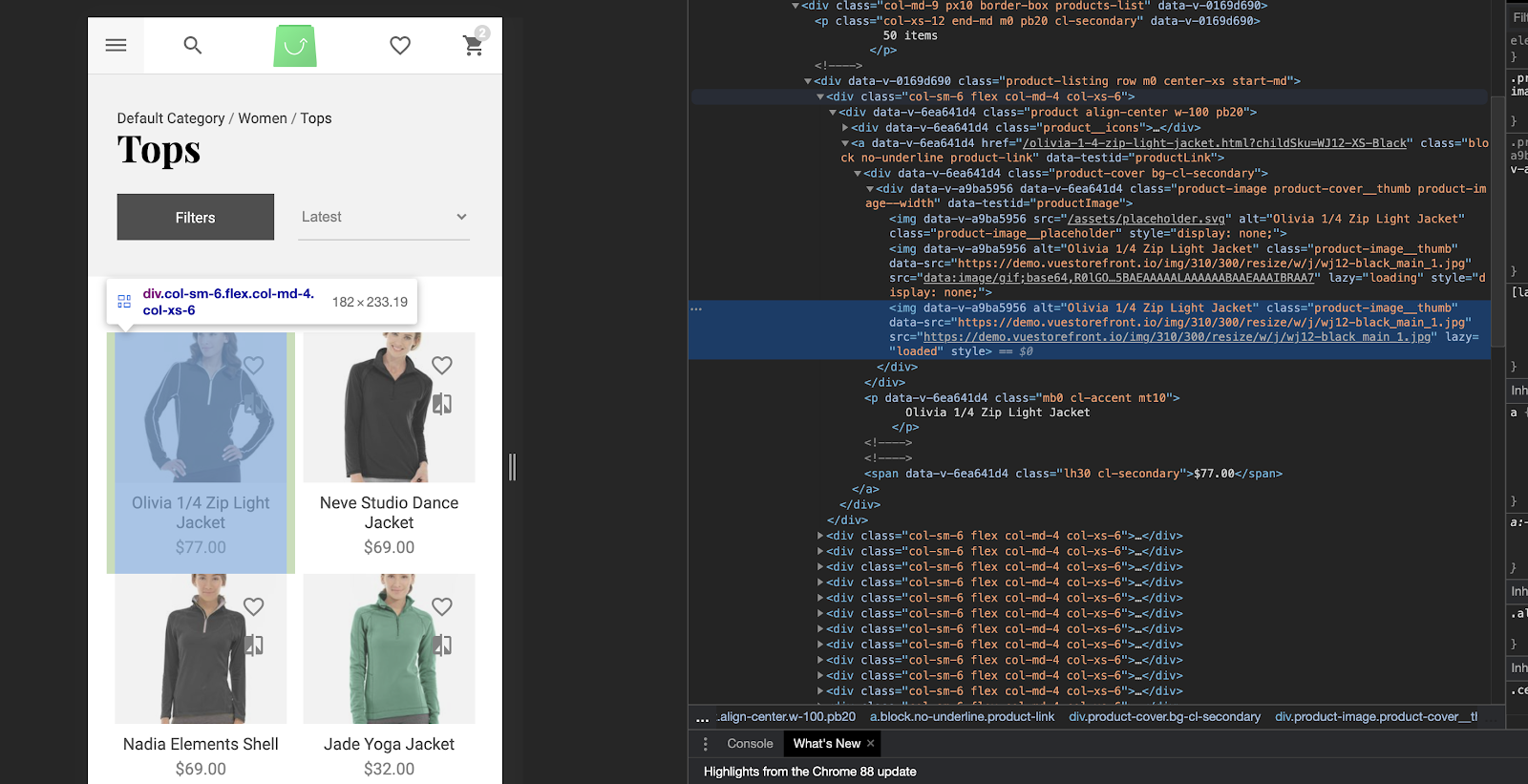Click the $69.00 price under Neve jacket
The image size is (1528, 784).
(390, 547)
